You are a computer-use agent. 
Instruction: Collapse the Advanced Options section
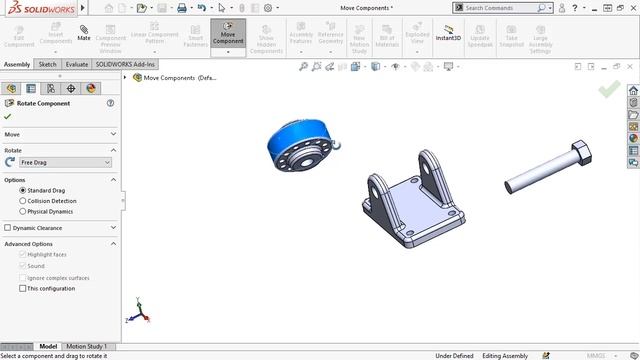click(113, 244)
